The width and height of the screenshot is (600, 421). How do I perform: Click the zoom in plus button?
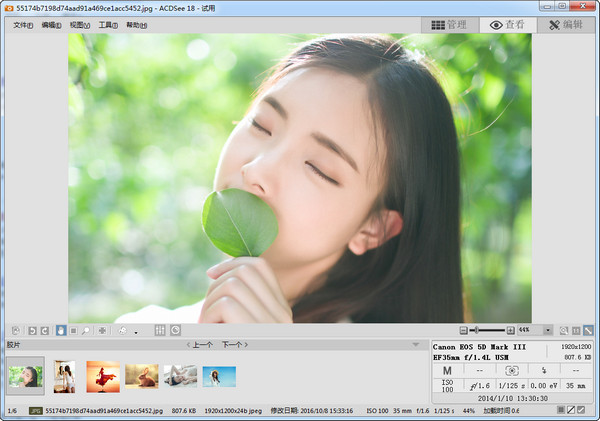(x=511, y=330)
